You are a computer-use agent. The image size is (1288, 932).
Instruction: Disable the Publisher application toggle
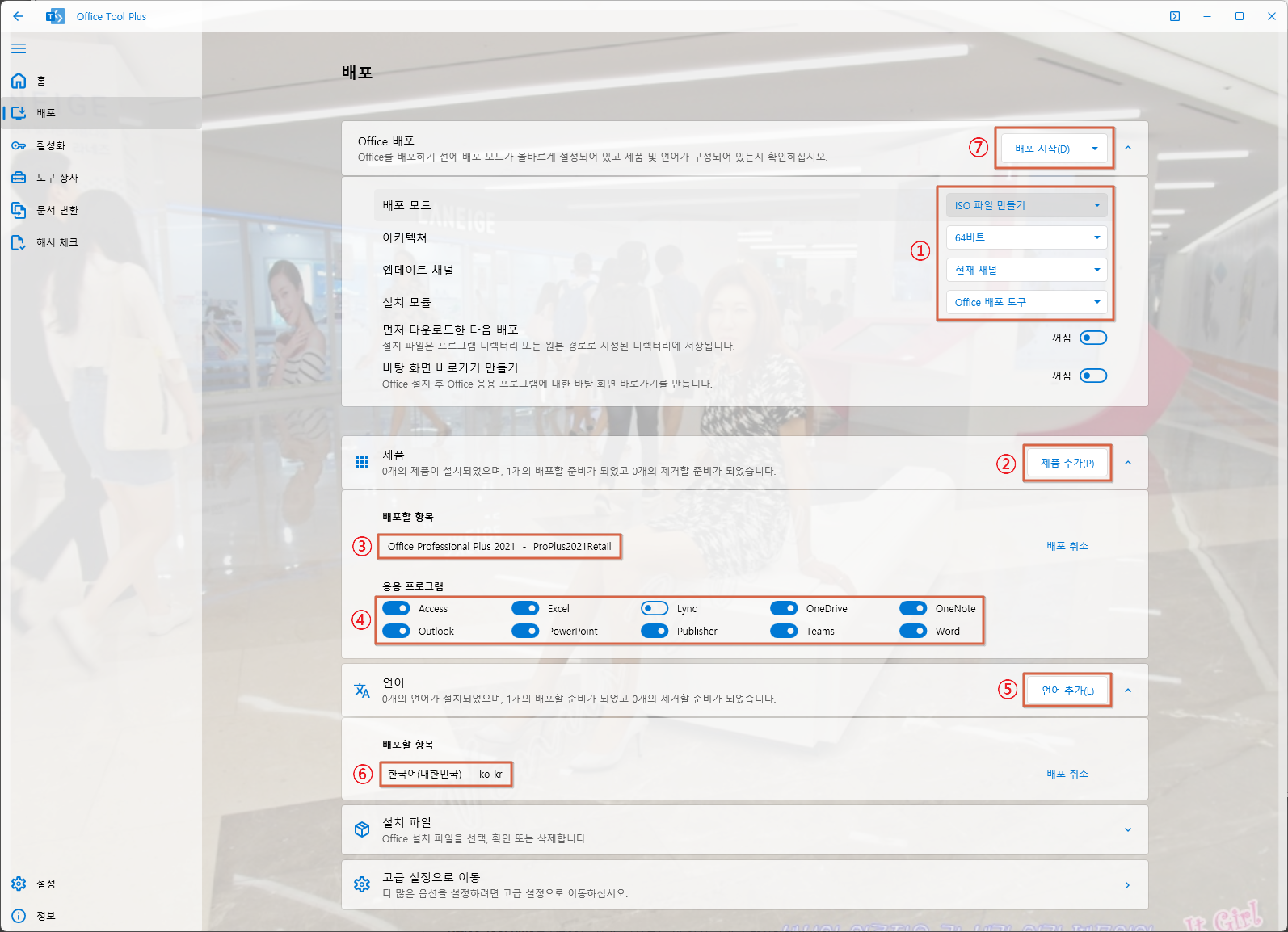[655, 631]
